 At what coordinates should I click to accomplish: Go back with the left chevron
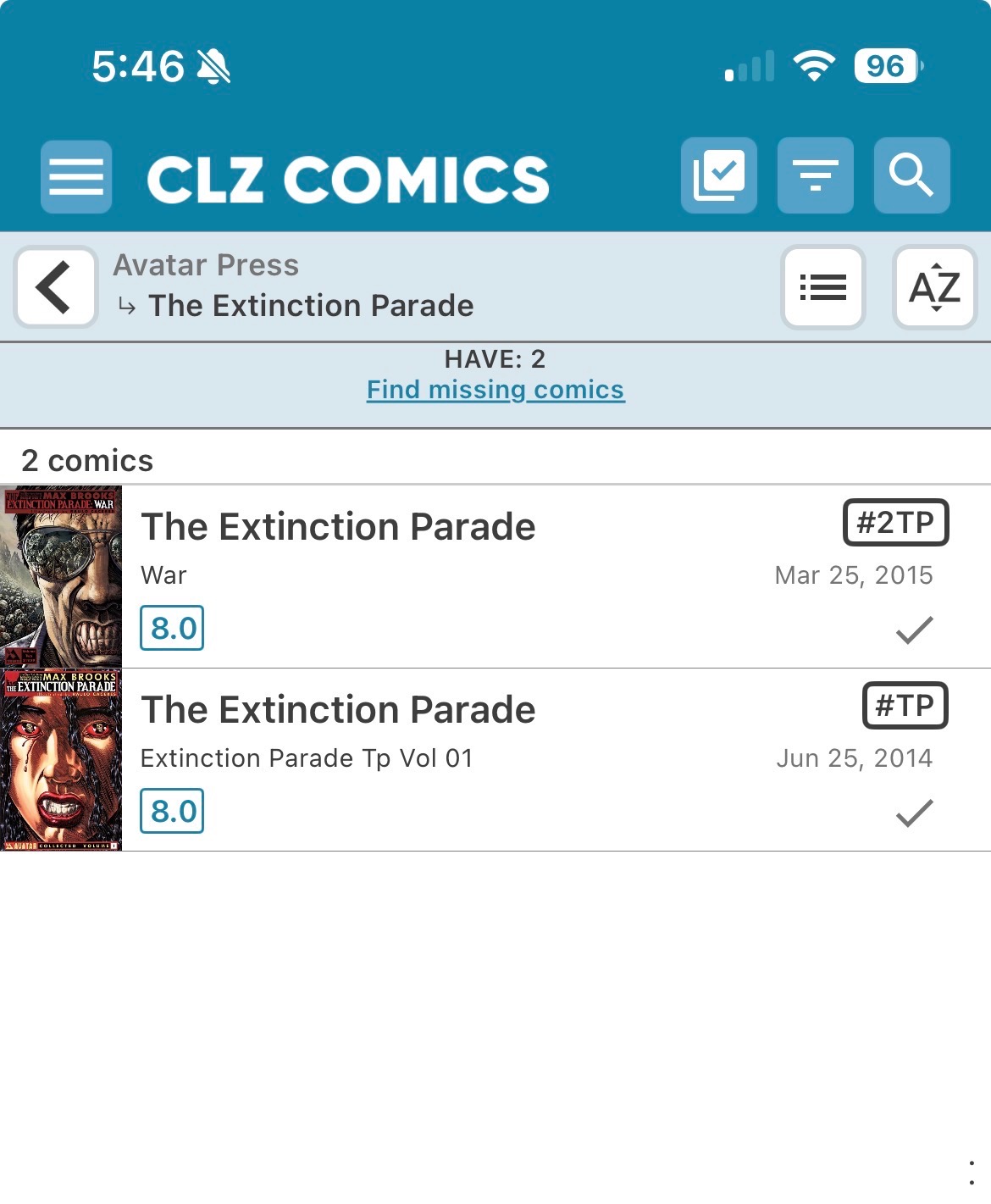tap(55, 287)
